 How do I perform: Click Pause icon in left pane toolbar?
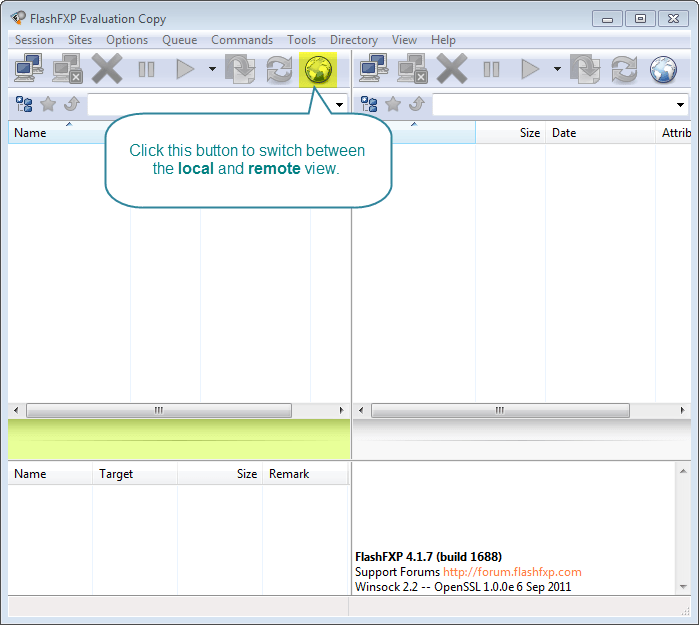coord(146,70)
